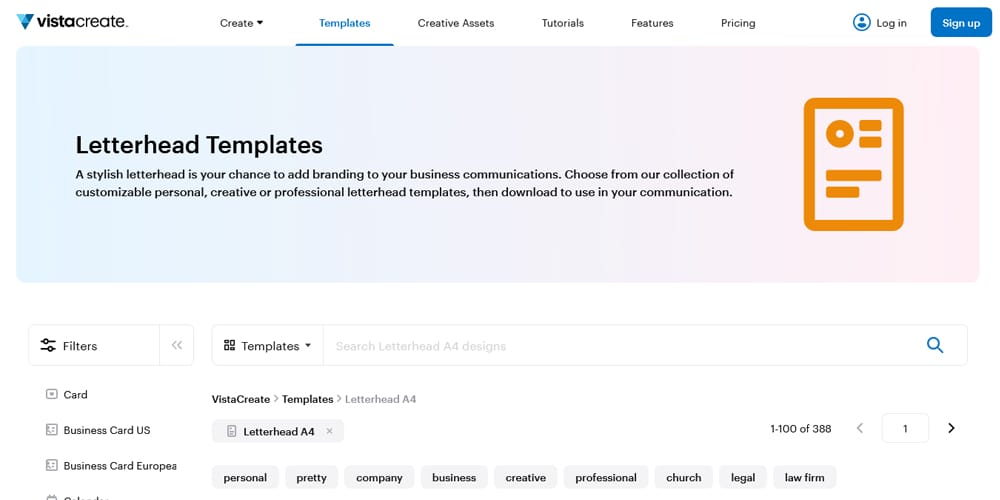Click the Sign up button
Image resolution: width=1000 pixels, height=500 pixels.
tap(961, 23)
